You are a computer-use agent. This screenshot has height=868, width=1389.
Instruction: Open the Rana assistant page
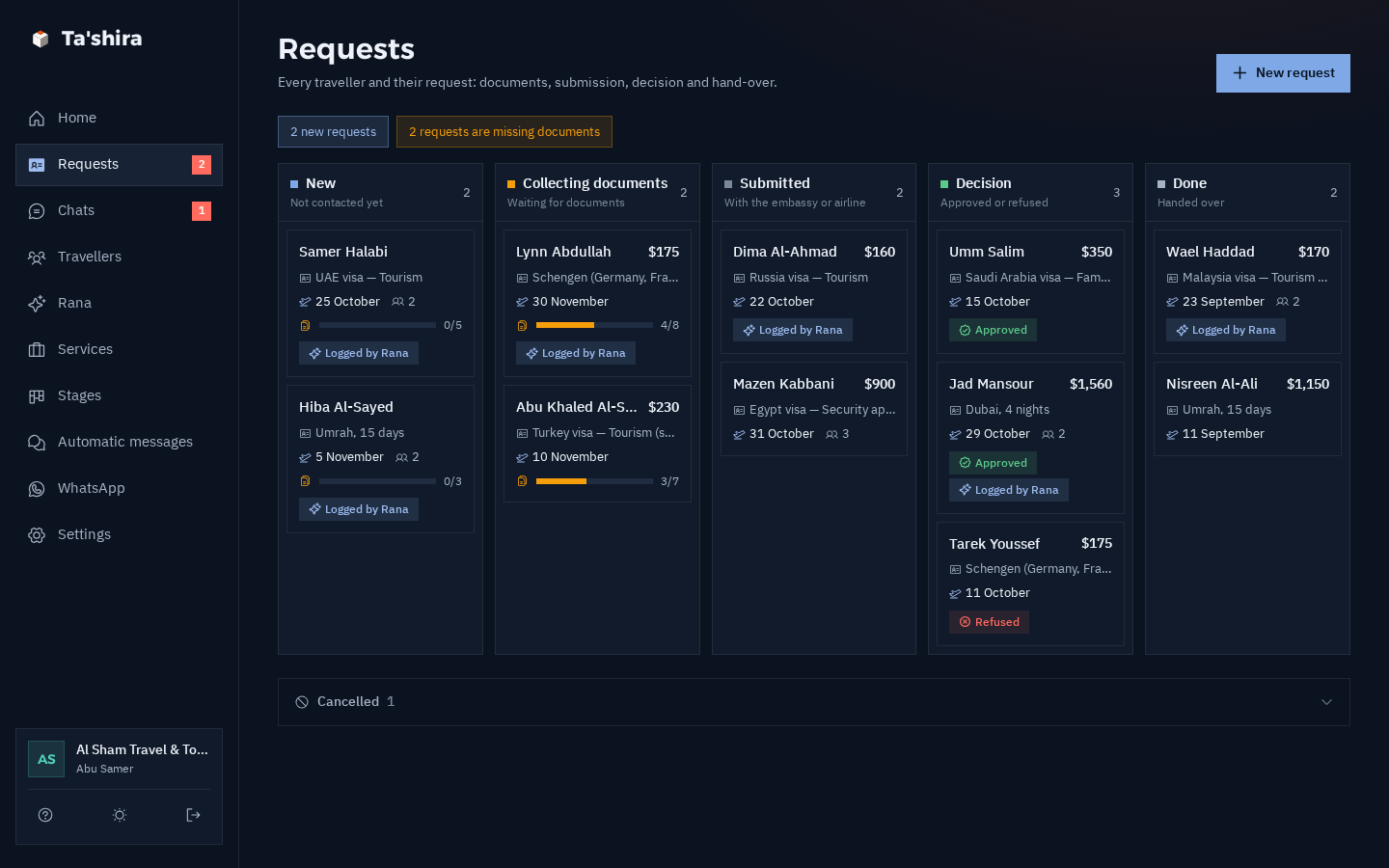pyautogui.click(x=119, y=303)
